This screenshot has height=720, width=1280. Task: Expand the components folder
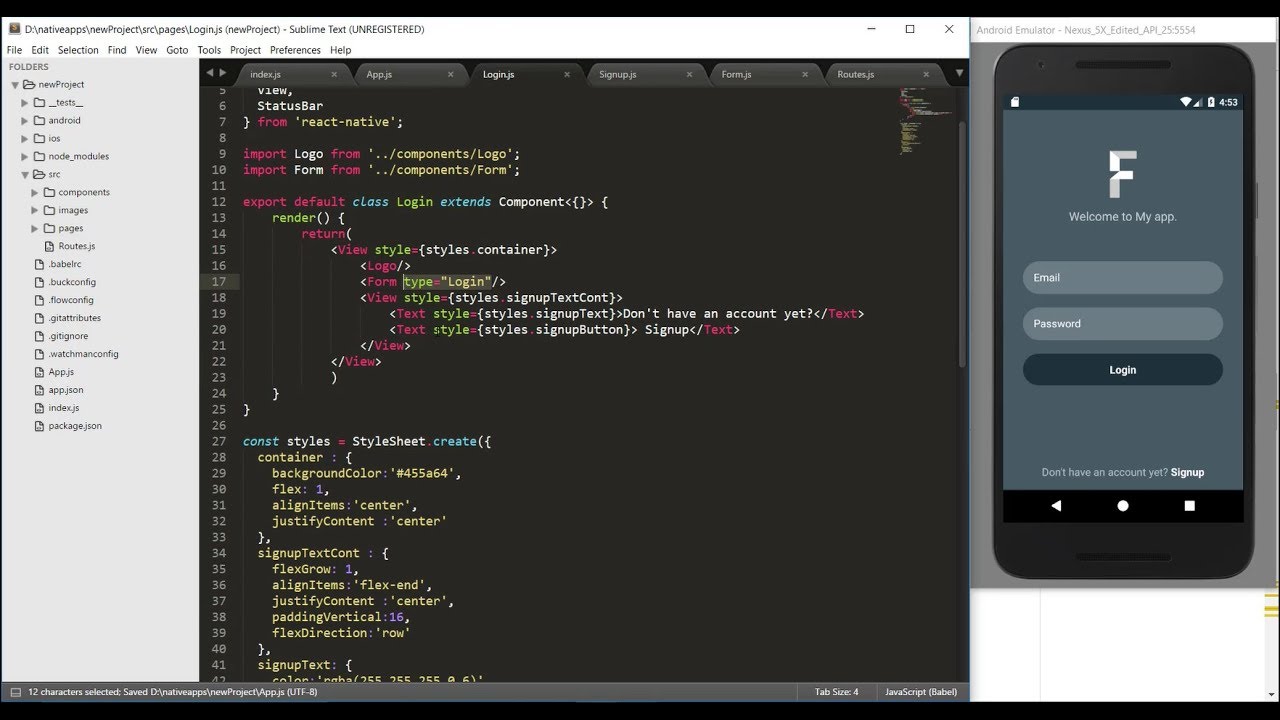click(35, 193)
